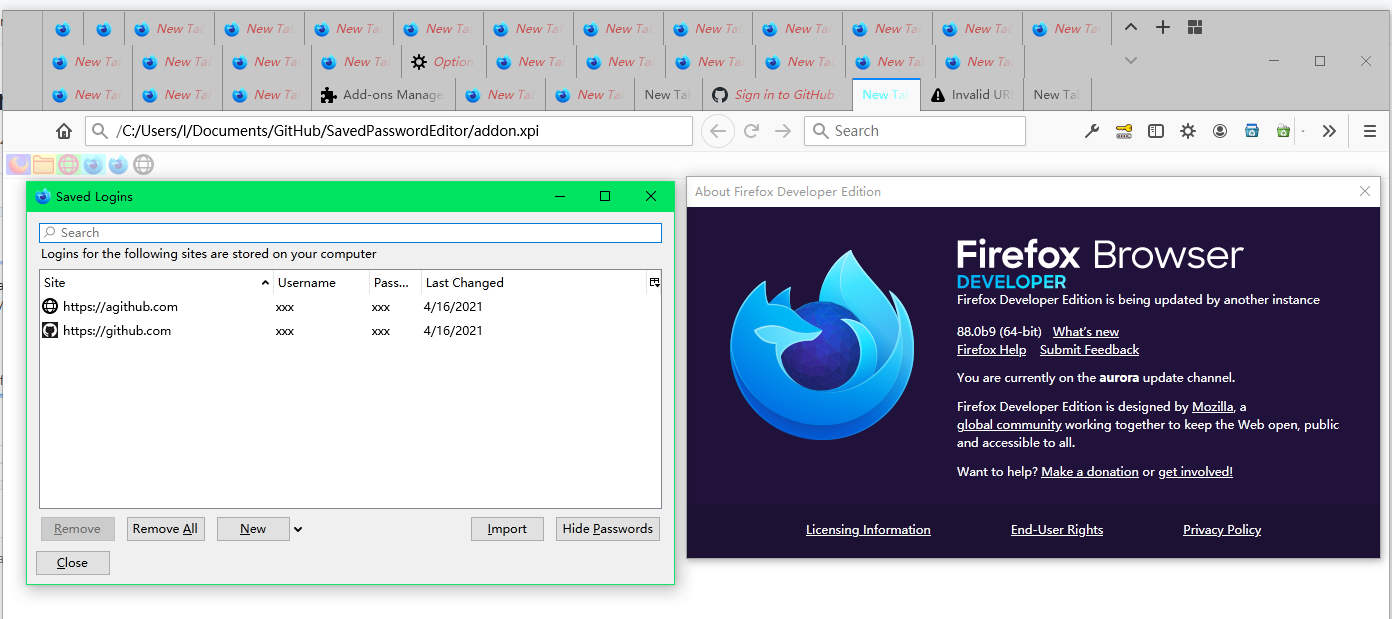This screenshot has height=619, width=1392.
Task: Sort logins by the Site column header
Action: [x=156, y=283]
